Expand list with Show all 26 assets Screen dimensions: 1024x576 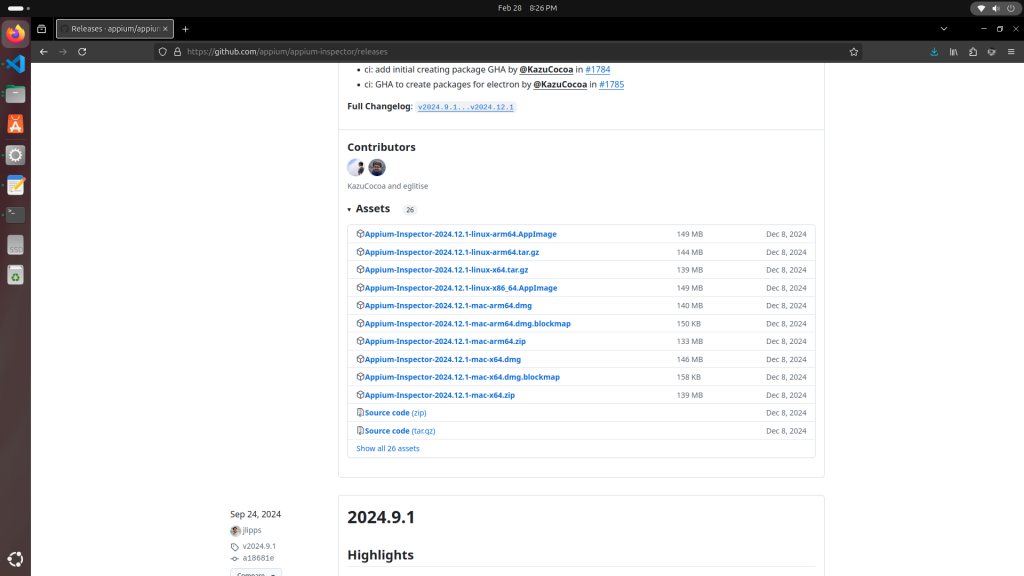point(388,448)
